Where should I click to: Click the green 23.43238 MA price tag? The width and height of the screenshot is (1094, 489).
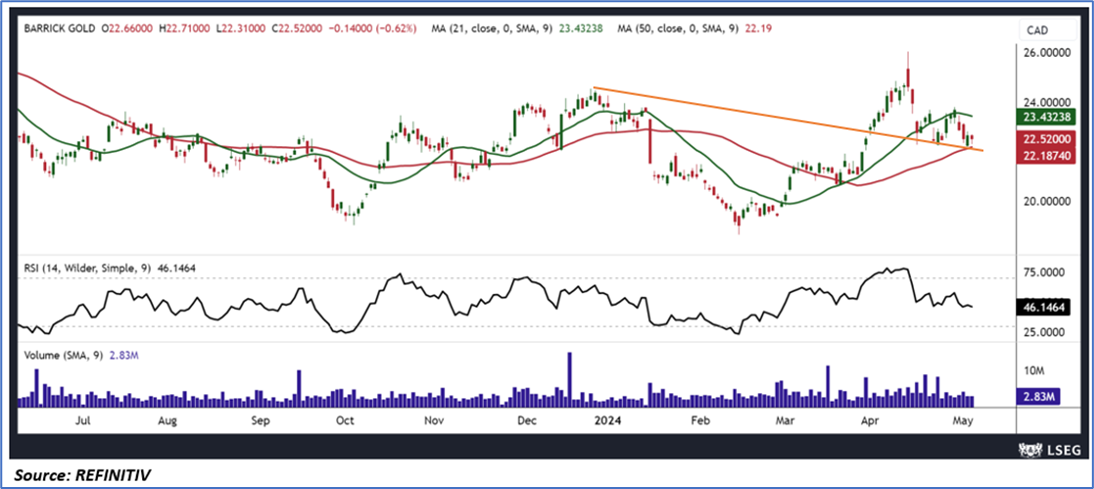(x=1049, y=116)
